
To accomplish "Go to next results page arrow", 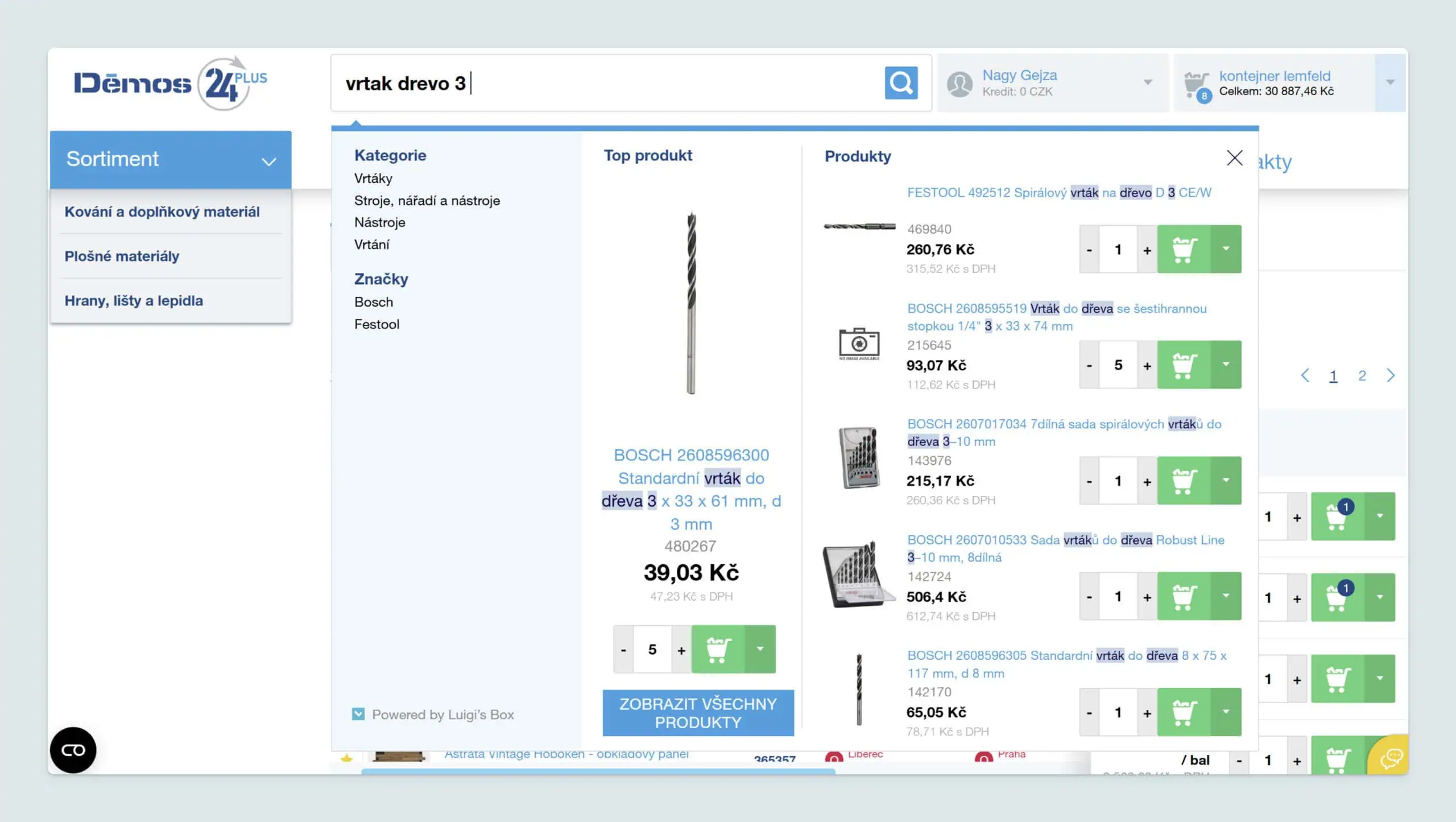I will tap(1390, 375).
